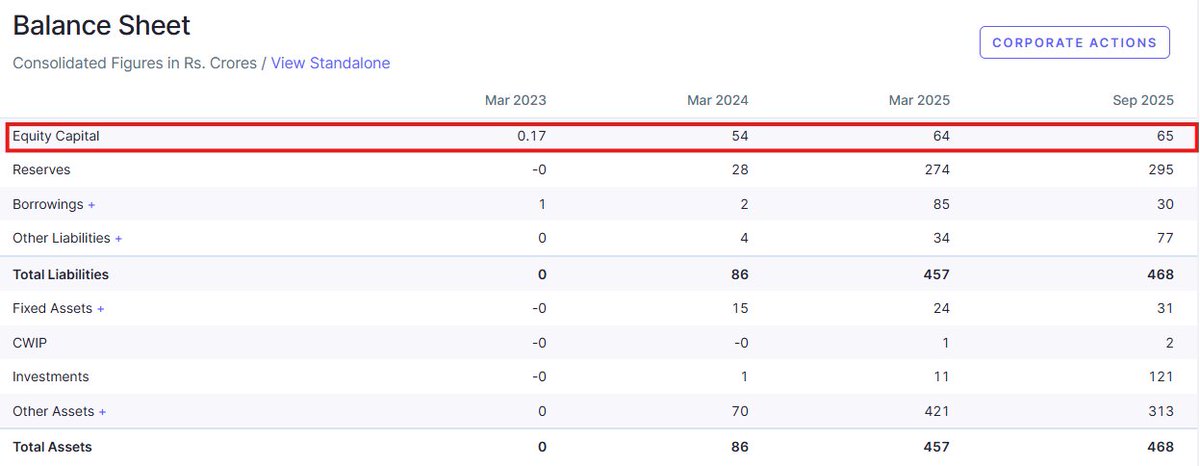Select Total Liabilities value 457
The image size is (1200, 466).
tap(937, 273)
